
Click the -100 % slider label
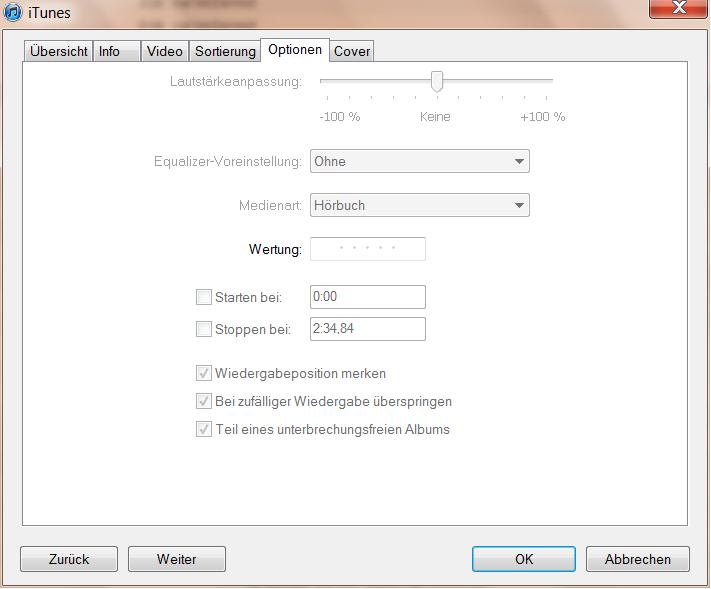point(340,117)
